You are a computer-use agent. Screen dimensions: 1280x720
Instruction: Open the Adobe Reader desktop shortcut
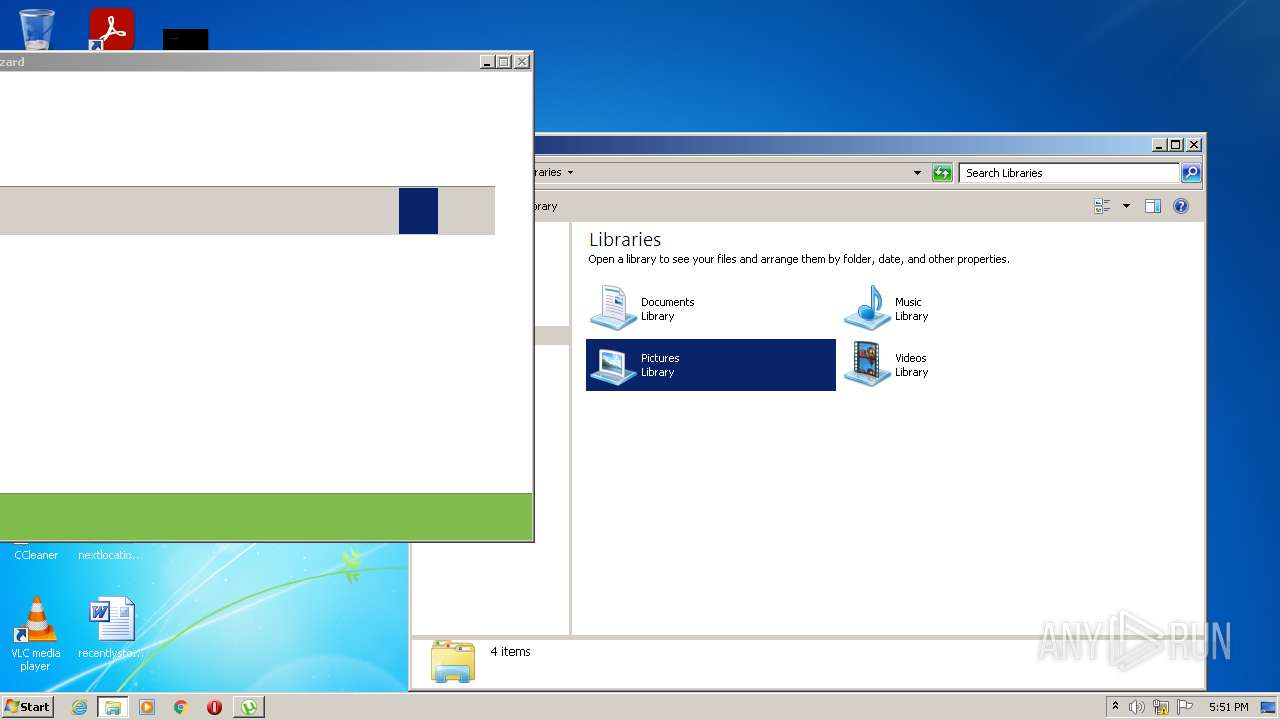(111, 29)
